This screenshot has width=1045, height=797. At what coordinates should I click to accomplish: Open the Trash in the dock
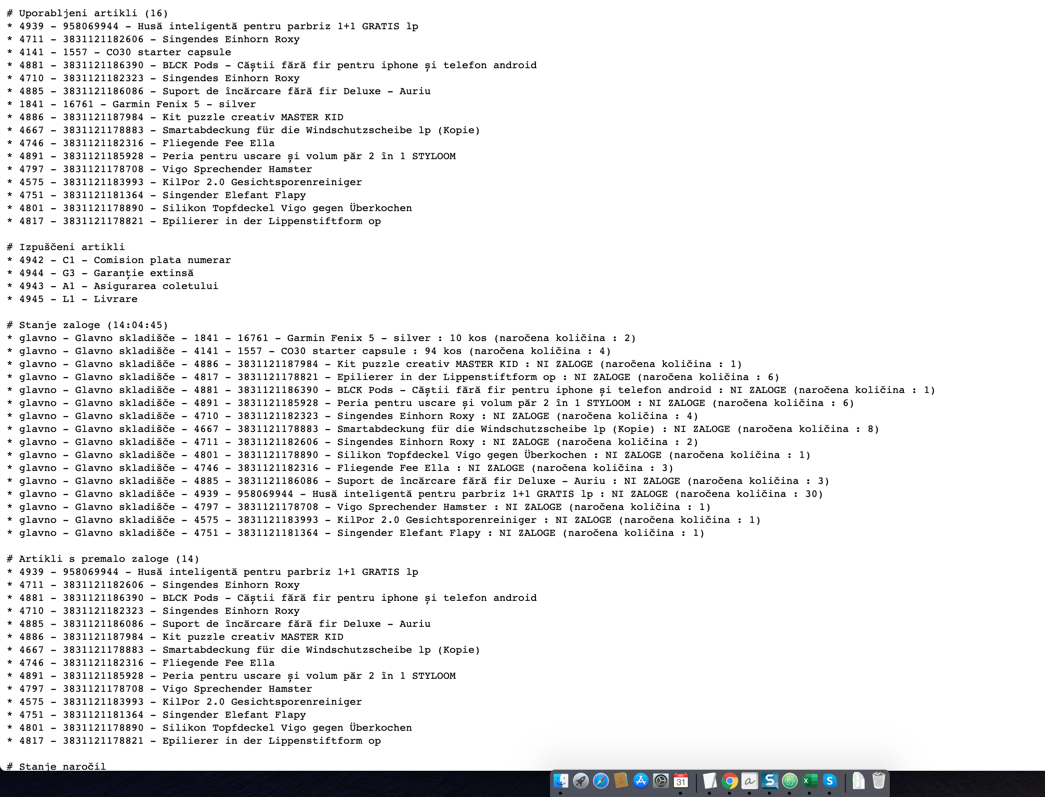pyautogui.click(x=878, y=781)
